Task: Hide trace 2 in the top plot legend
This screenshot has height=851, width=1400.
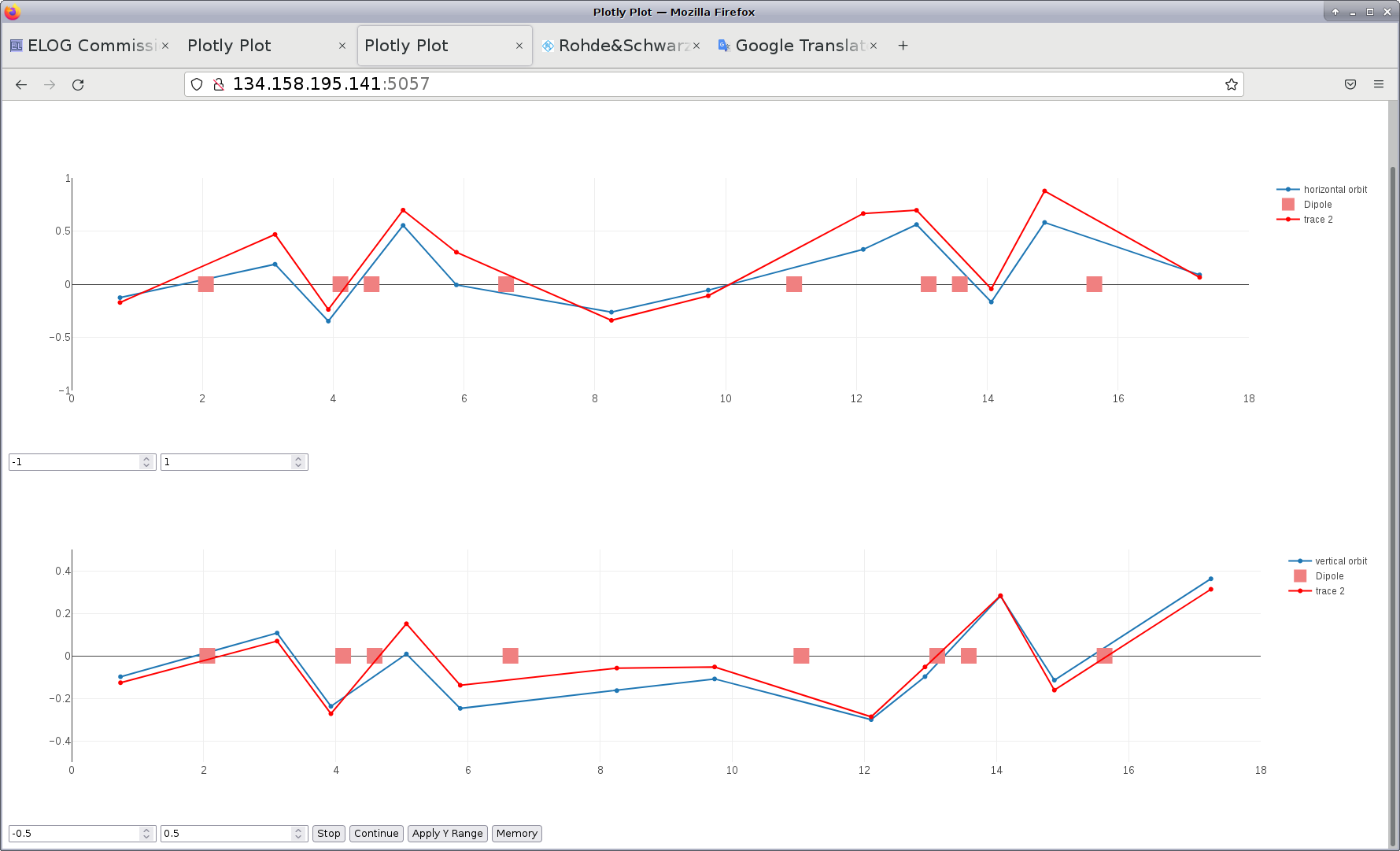Action: (x=1317, y=220)
